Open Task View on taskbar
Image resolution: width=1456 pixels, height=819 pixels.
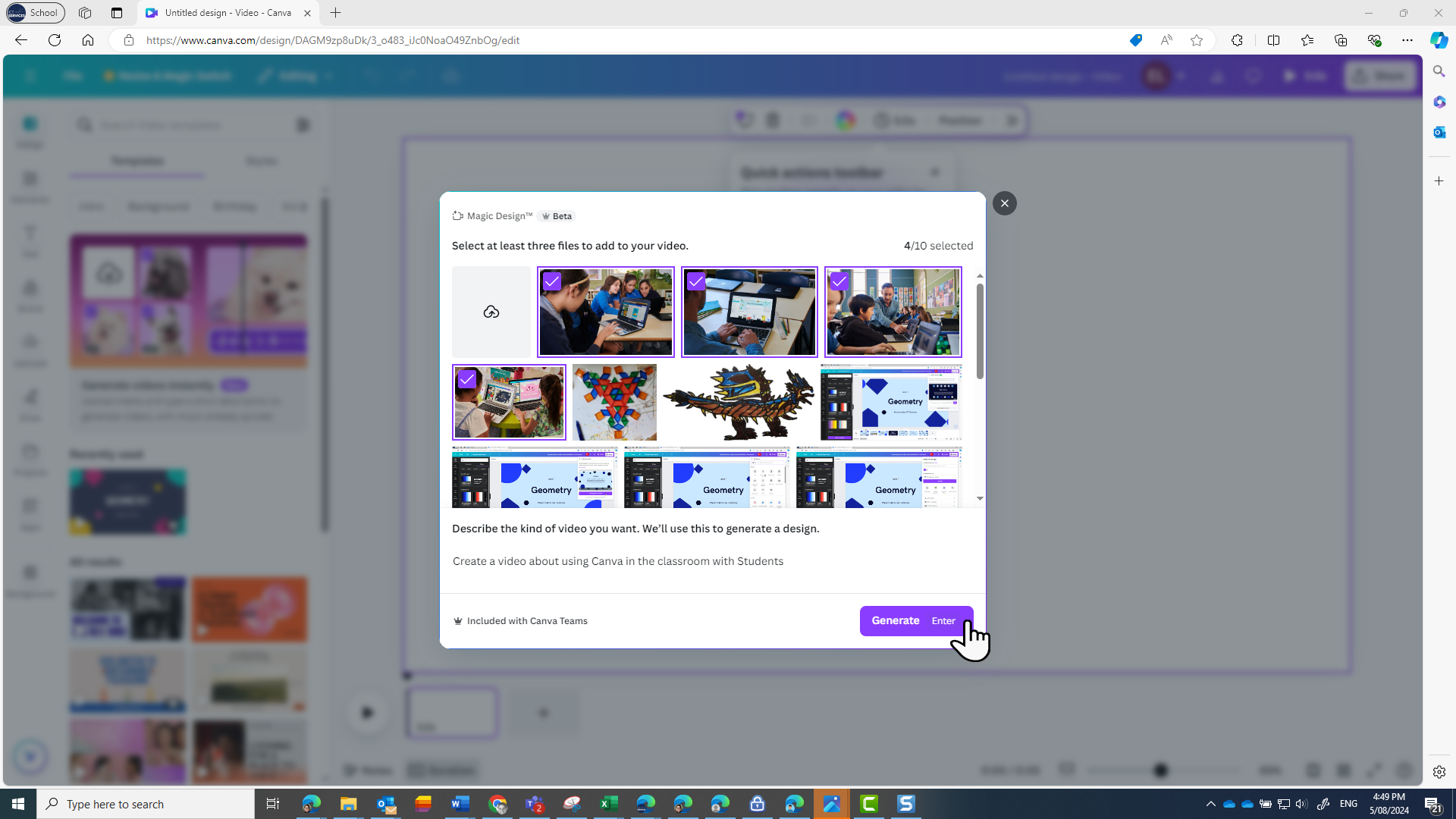[273, 804]
